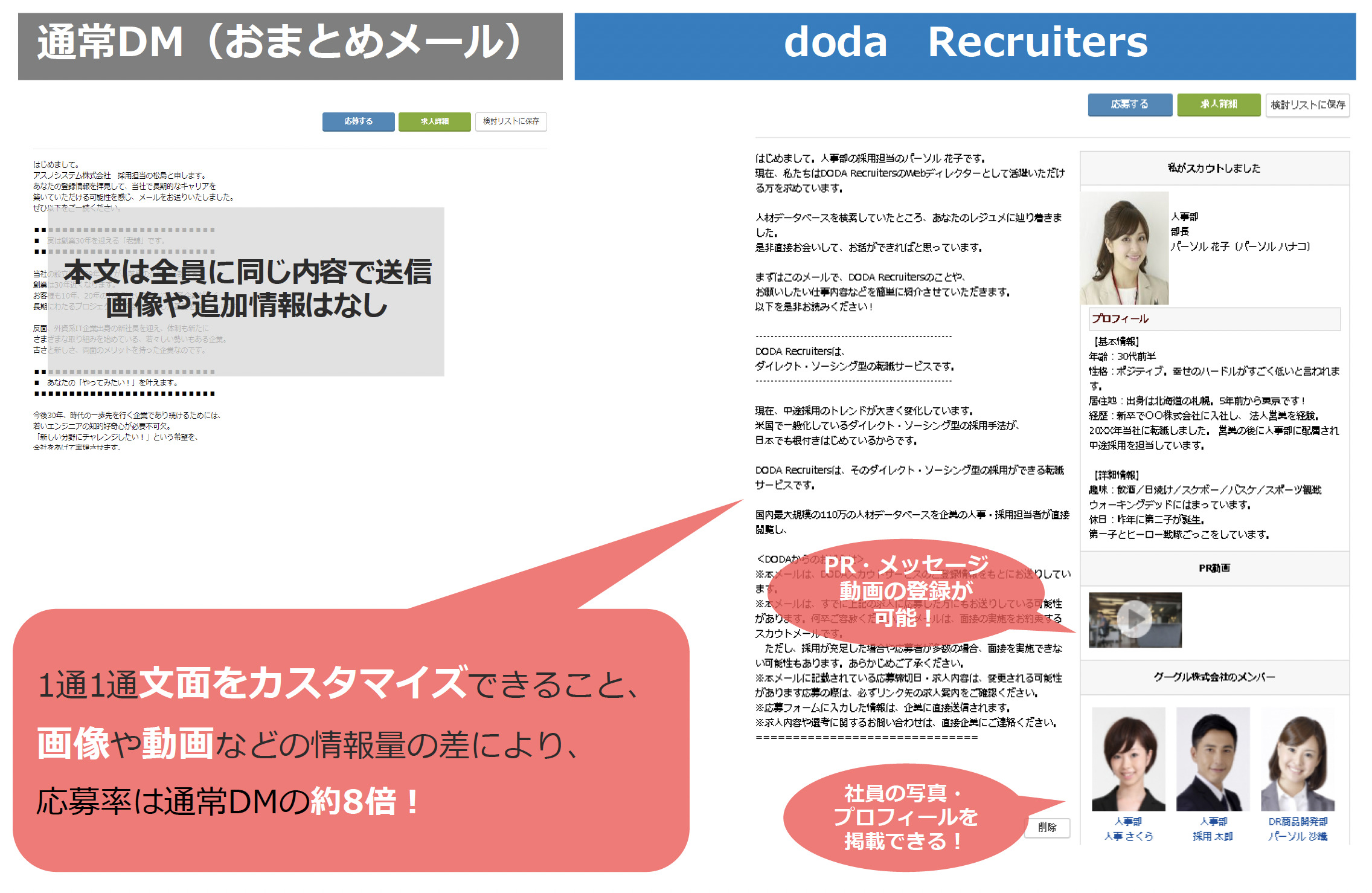
Task: Click 検討リストに保存 button in 通常DM panel
Action: point(511,121)
